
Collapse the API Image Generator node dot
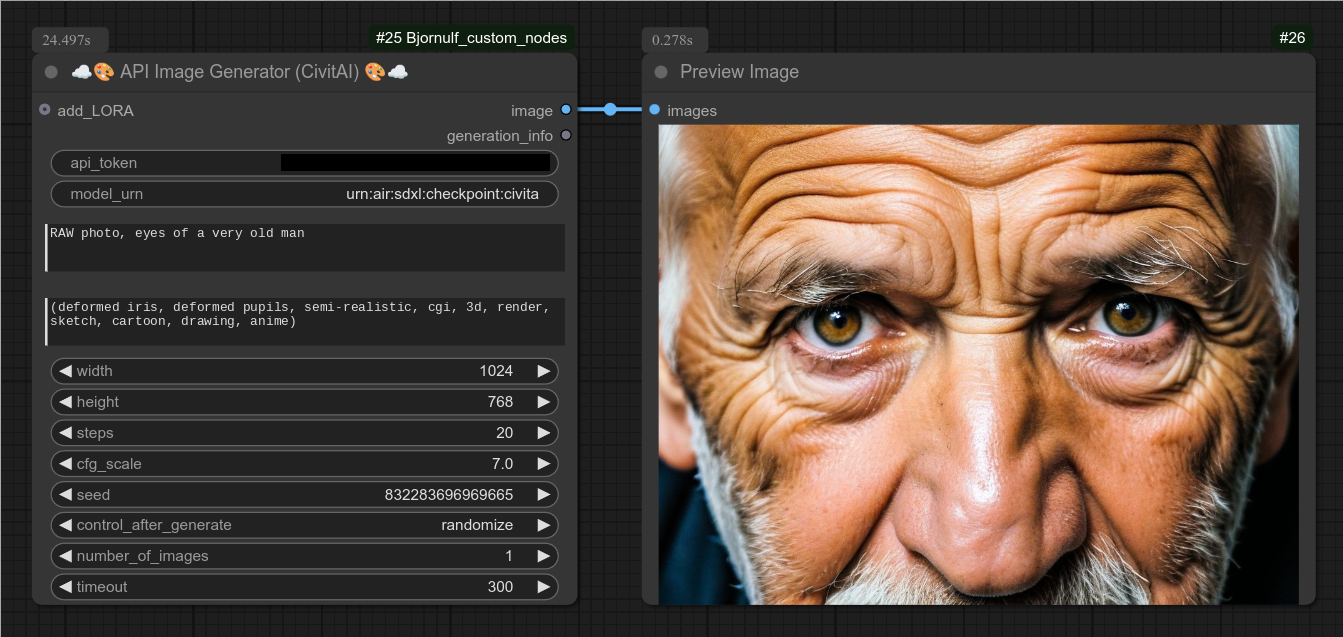coord(51,72)
